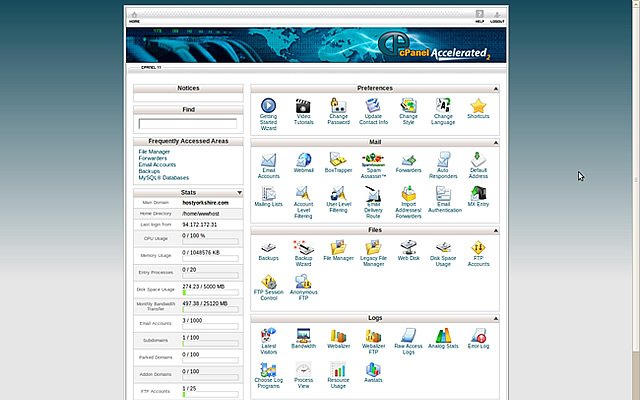Screen dimensions: 640x400
Task: Open Raw Access Logs
Action: [408, 341]
